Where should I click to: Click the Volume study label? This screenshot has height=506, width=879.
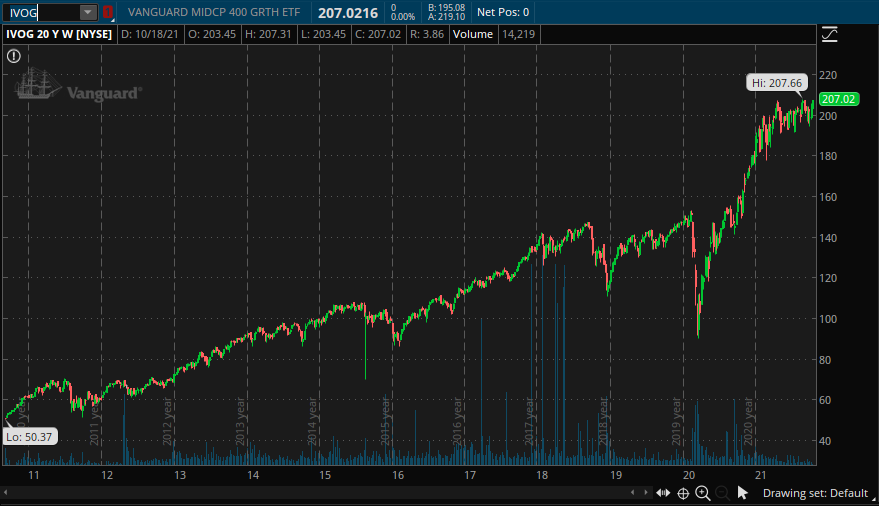pos(473,34)
